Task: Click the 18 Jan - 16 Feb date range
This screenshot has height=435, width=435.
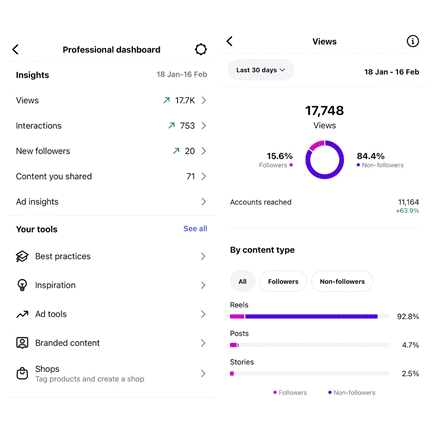Action: [392, 72]
